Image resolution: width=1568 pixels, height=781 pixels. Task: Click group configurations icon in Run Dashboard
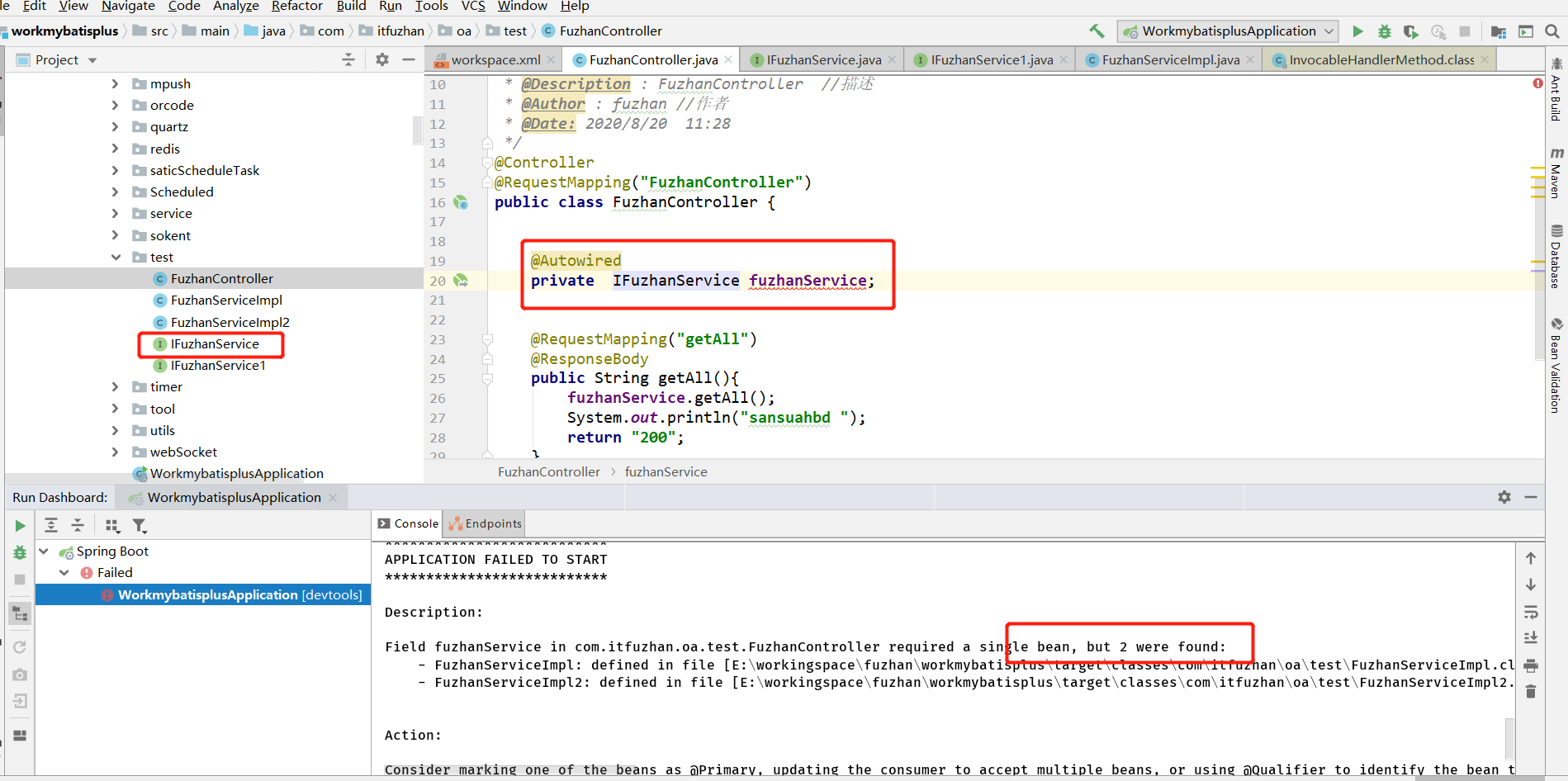pyautogui.click(x=113, y=525)
